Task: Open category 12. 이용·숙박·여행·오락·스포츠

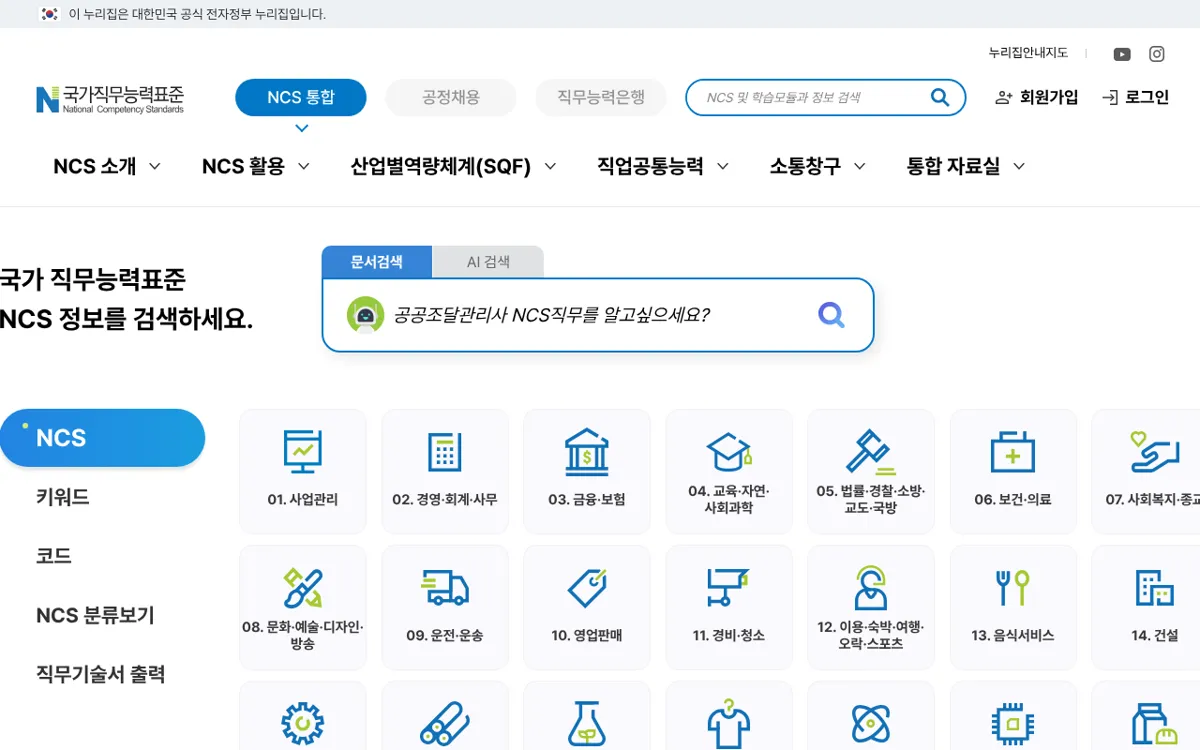Action: [x=871, y=607]
